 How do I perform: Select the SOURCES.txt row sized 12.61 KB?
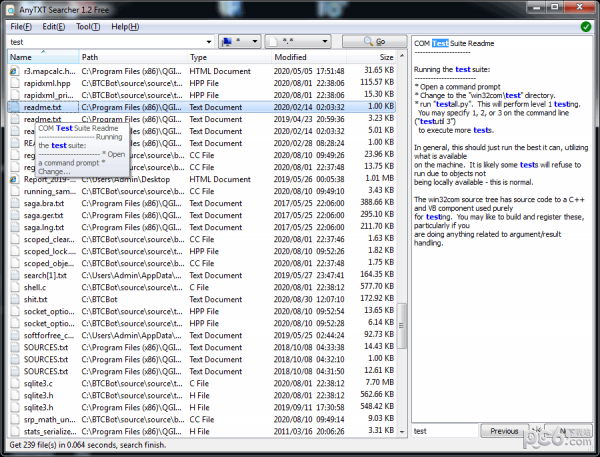tap(202, 371)
